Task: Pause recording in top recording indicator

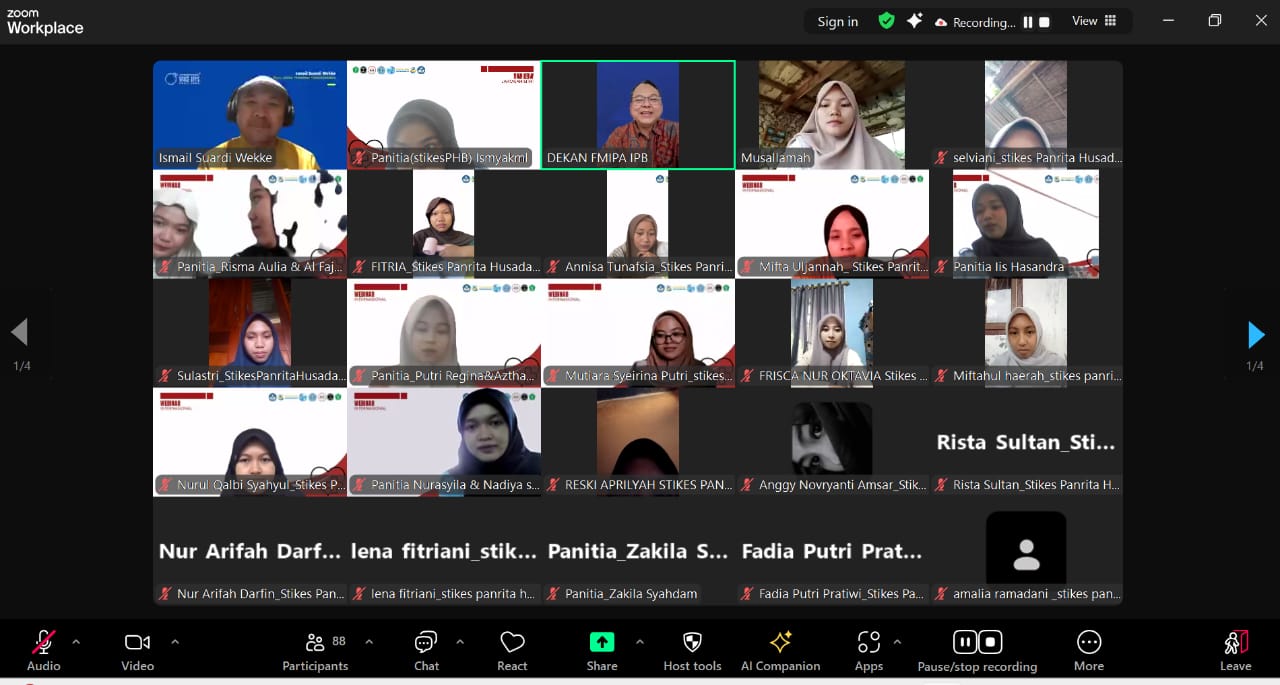Action: (1027, 22)
